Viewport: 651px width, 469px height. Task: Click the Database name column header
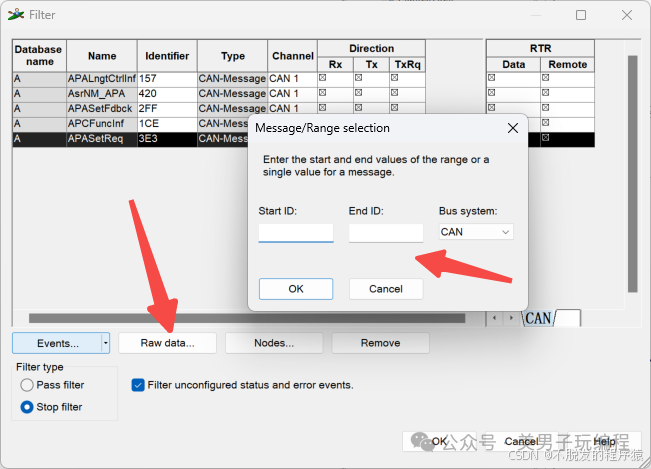[x=39, y=56]
